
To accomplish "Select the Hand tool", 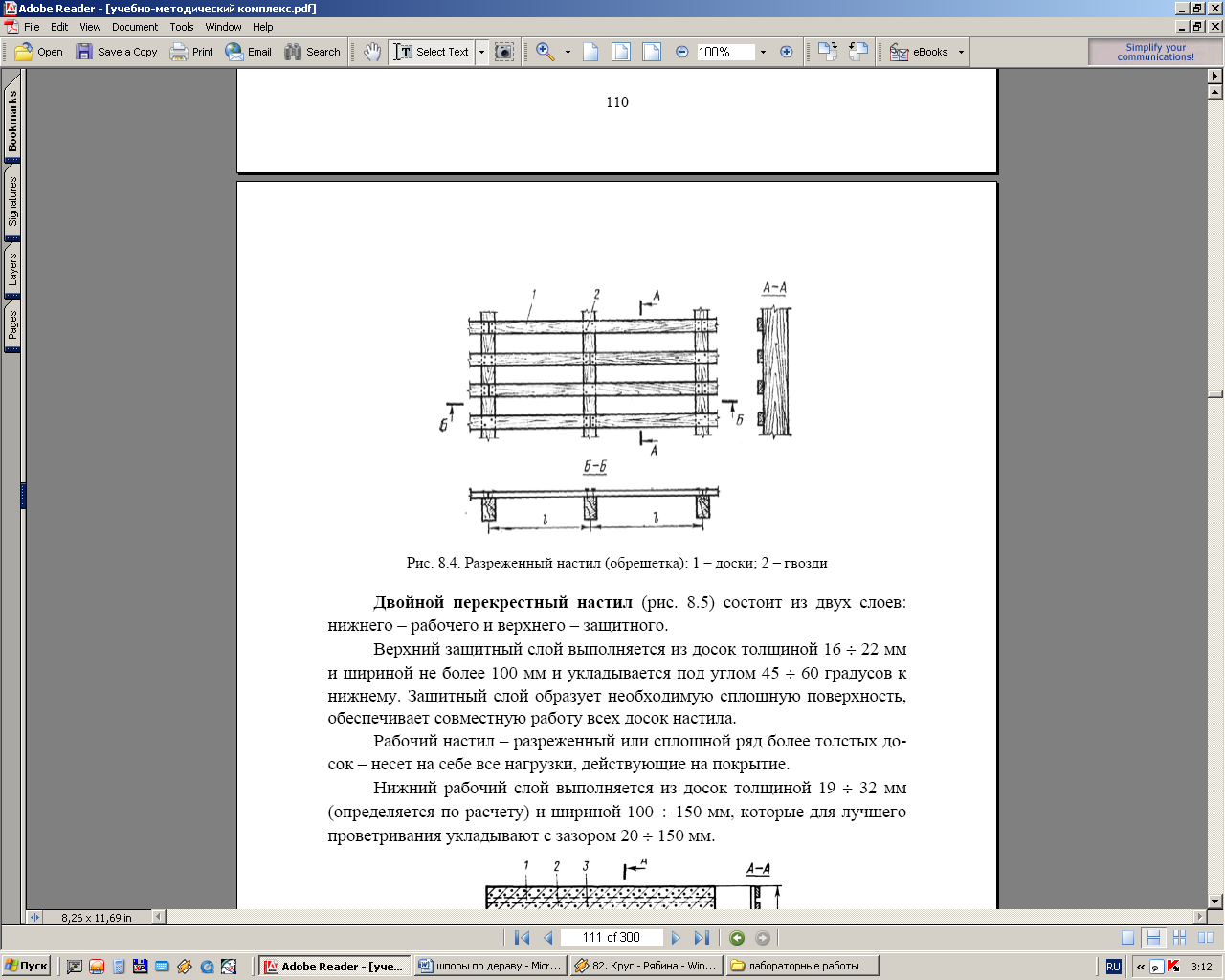I will point(372,52).
